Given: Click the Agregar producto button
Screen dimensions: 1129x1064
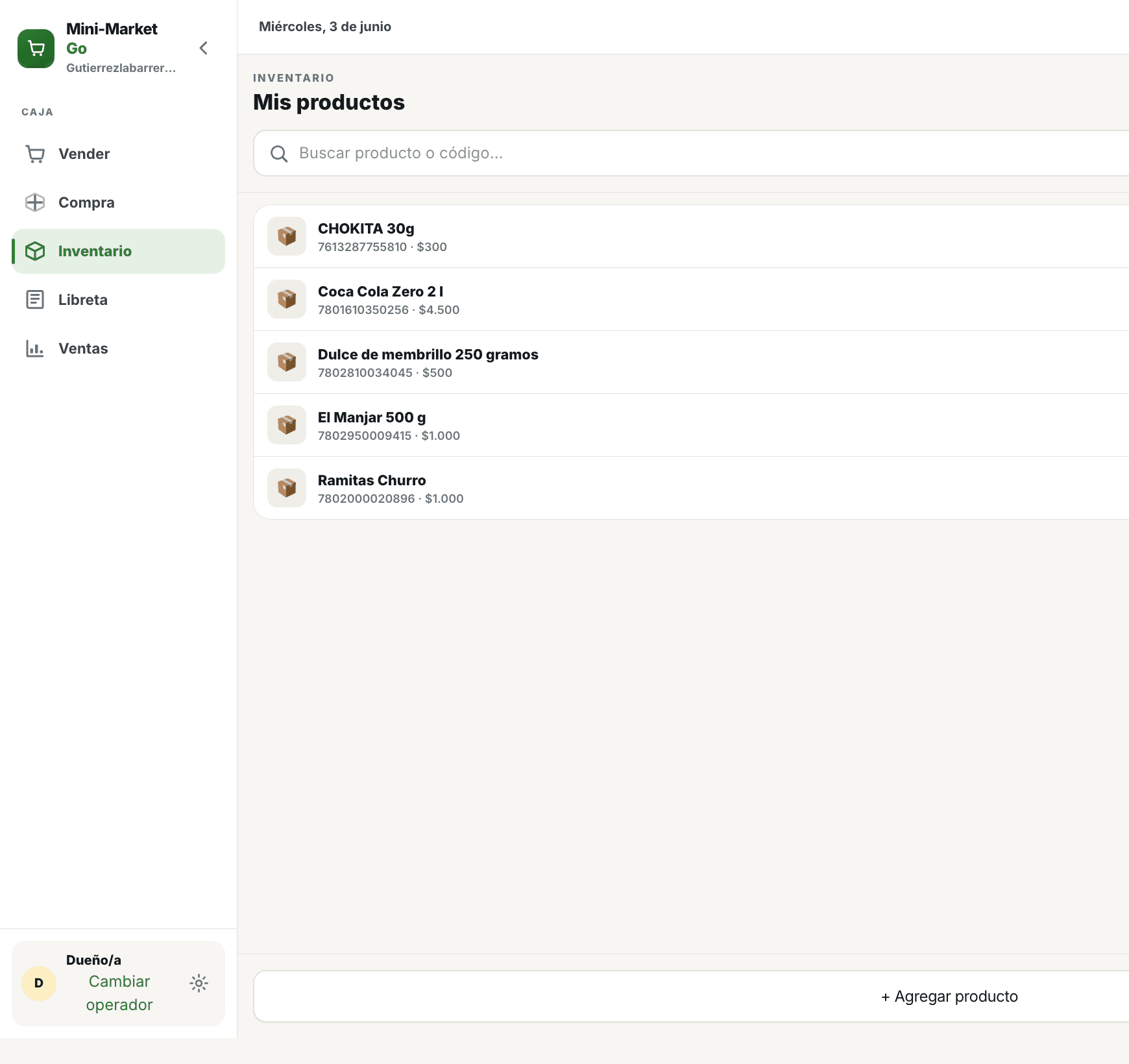Looking at the screenshot, I should point(691,997).
